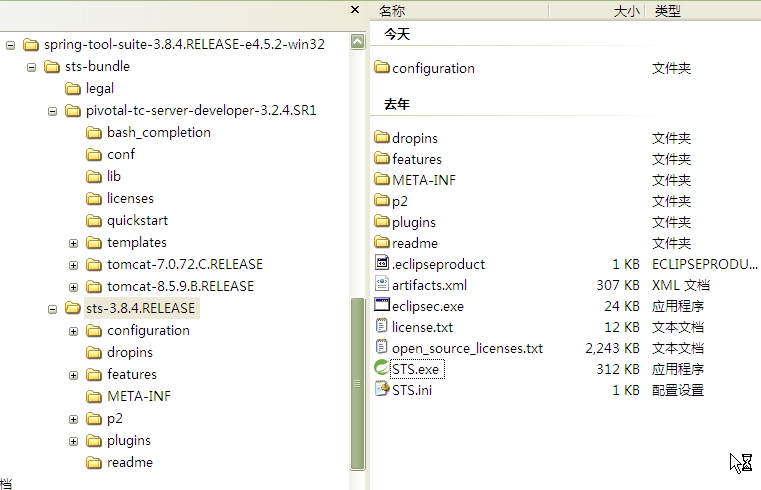Close the folder tree pane

[355, 10]
